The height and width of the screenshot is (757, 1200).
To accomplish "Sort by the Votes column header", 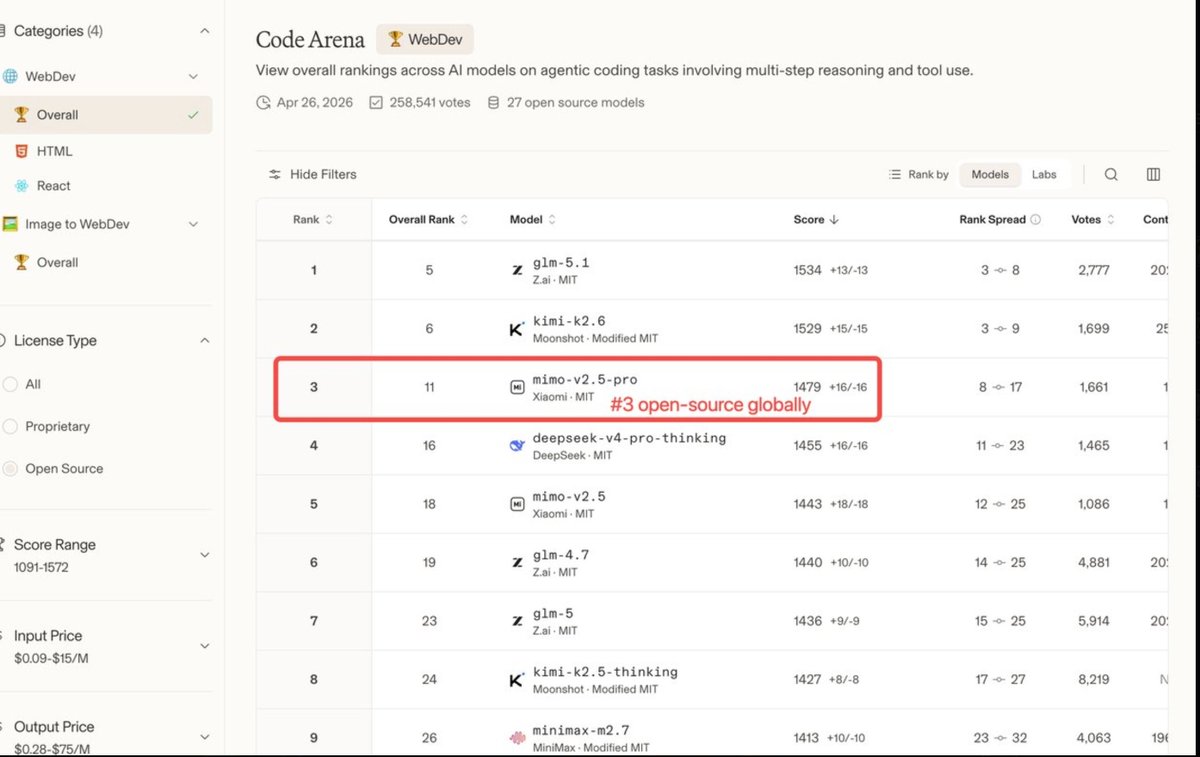I will [1093, 220].
